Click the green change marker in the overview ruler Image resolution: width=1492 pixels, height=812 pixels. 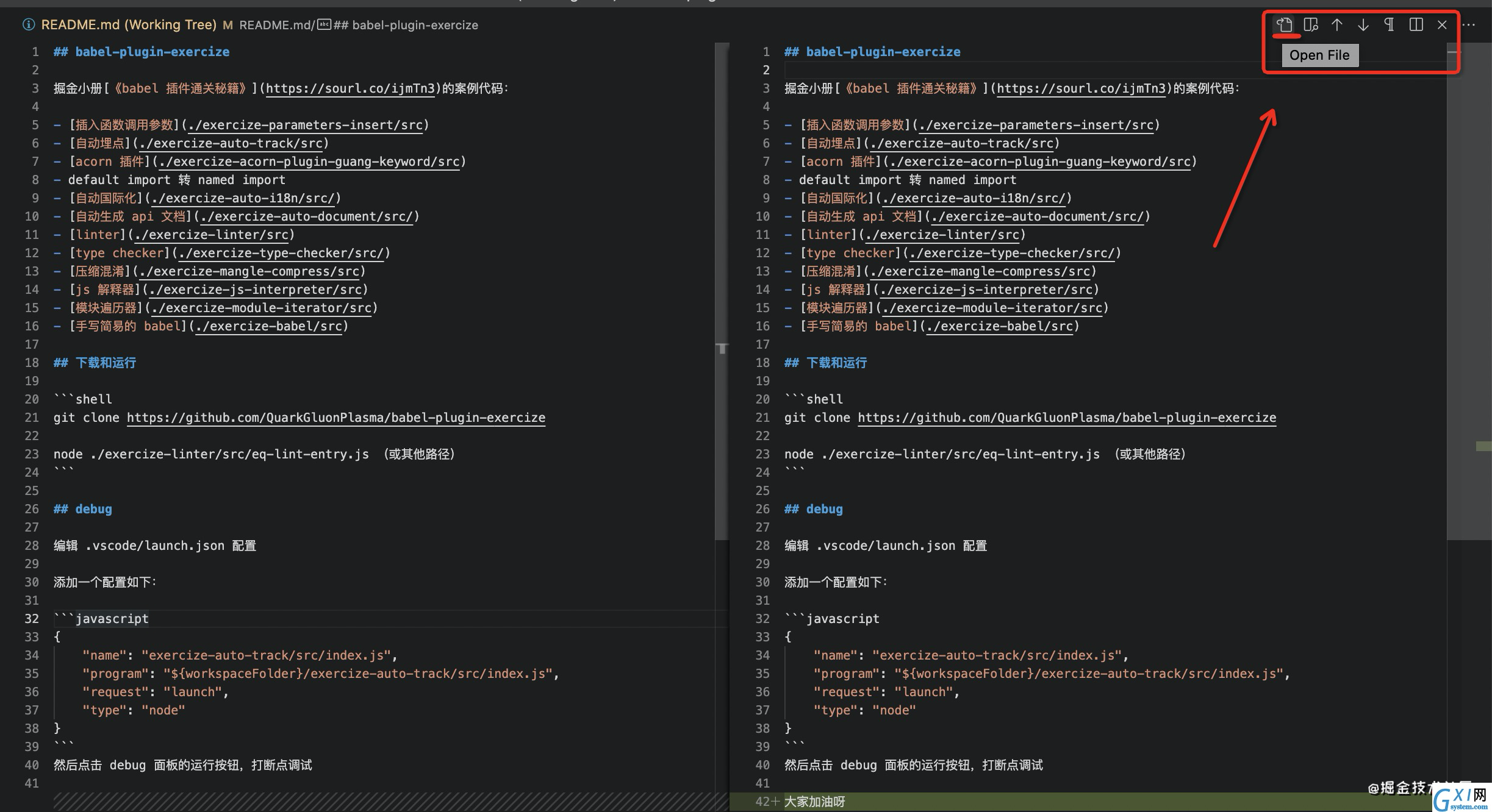point(1483,447)
